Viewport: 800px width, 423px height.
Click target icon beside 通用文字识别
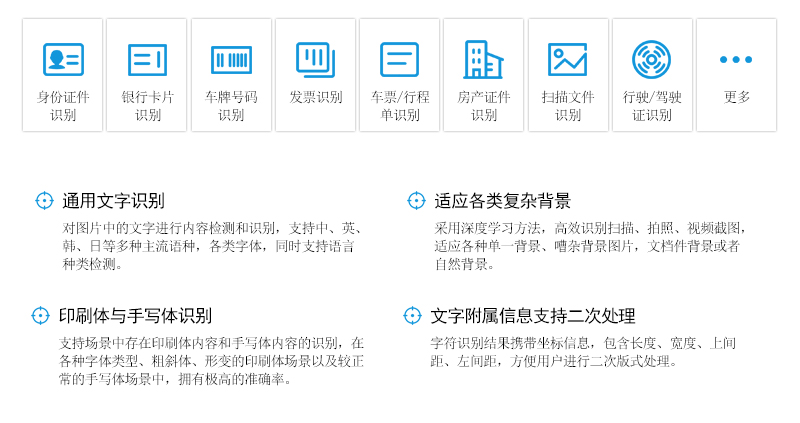(x=44, y=201)
